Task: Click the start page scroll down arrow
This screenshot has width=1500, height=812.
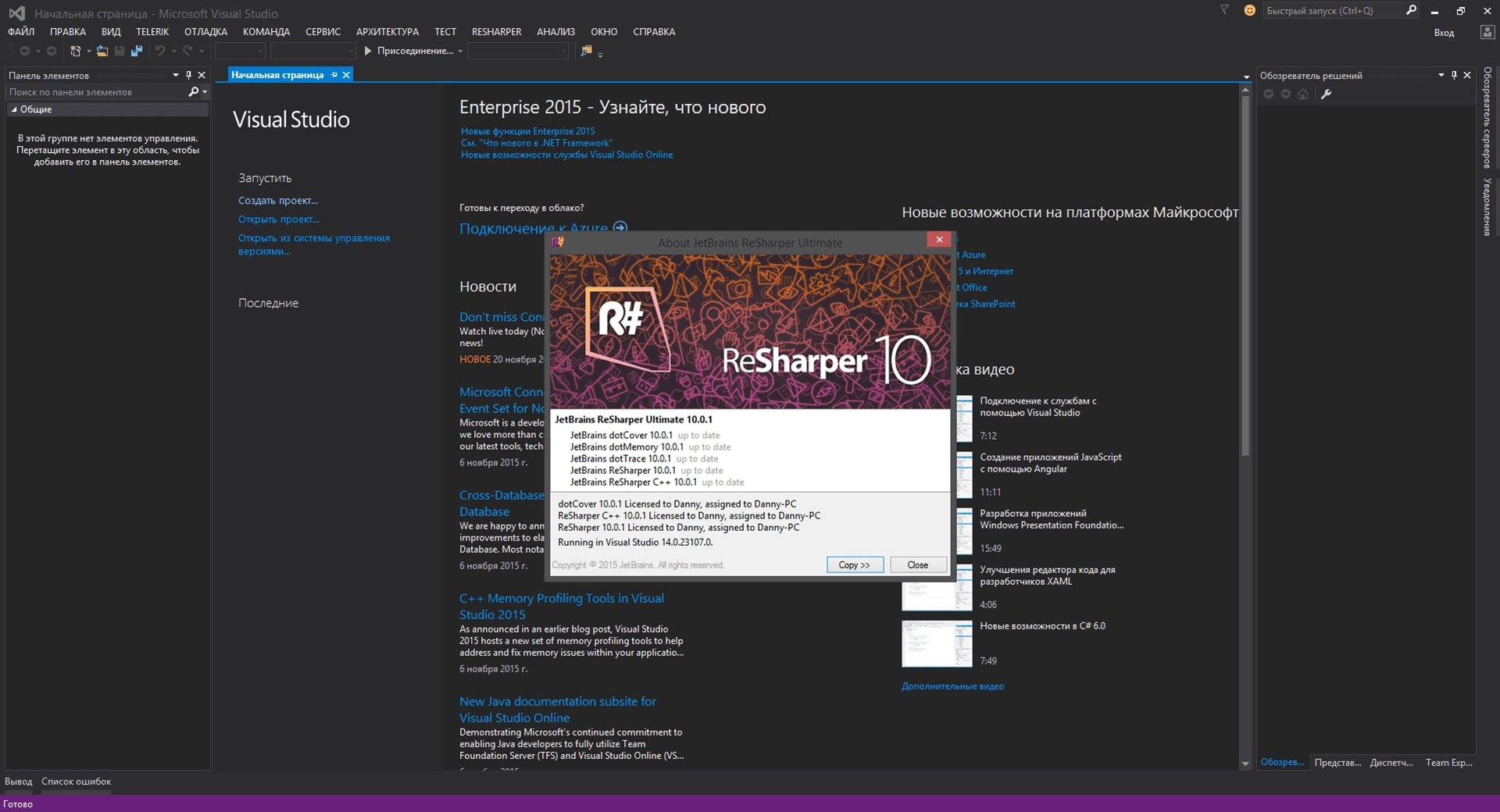Action: coord(1245,764)
